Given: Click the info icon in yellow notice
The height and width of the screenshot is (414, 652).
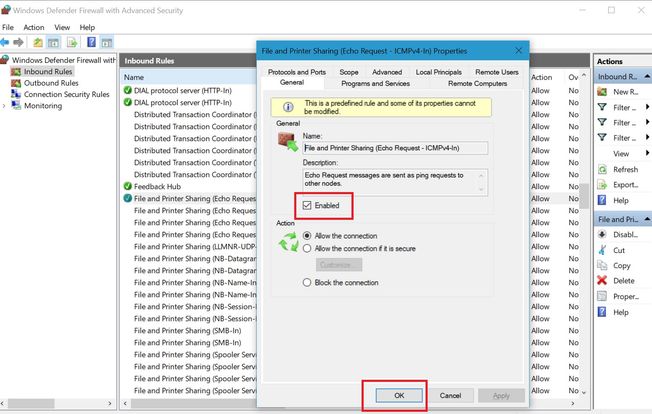Looking at the screenshot, I should (x=288, y=107).
